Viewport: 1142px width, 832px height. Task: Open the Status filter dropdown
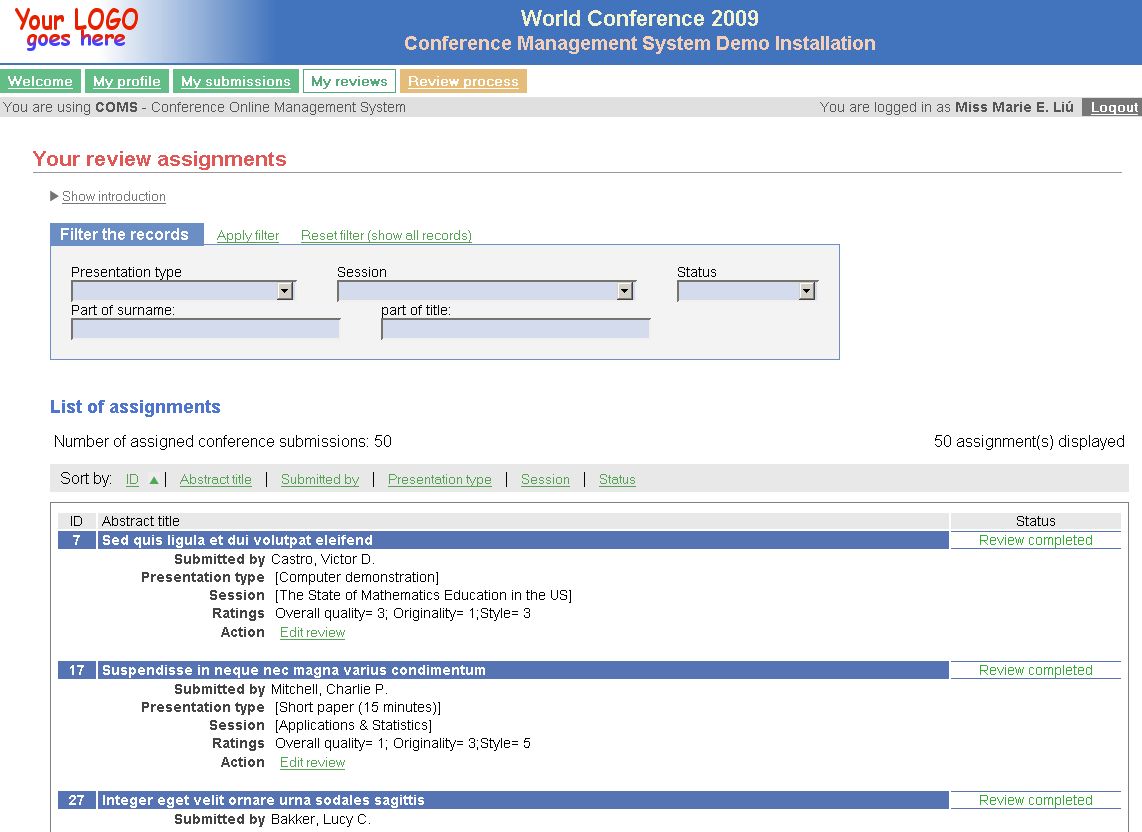747,291
